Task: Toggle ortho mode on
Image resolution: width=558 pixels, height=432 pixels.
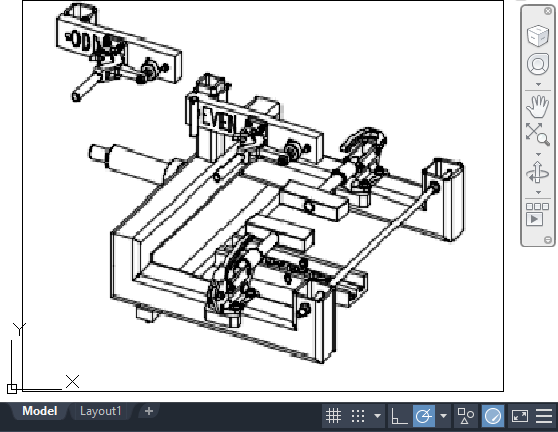Action: point(399,416)
